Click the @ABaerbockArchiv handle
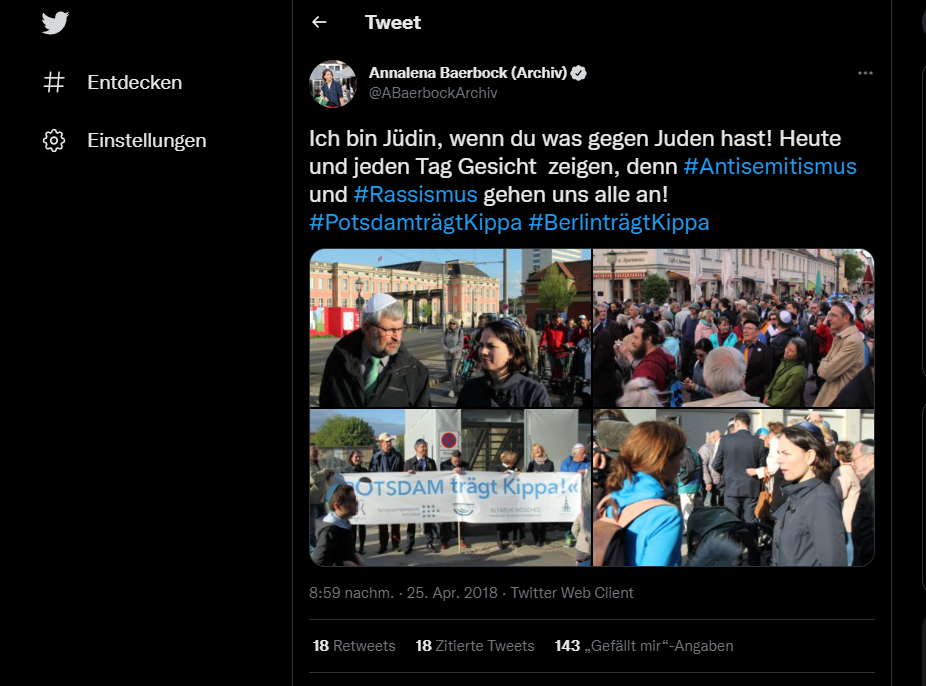 [433, 93]
